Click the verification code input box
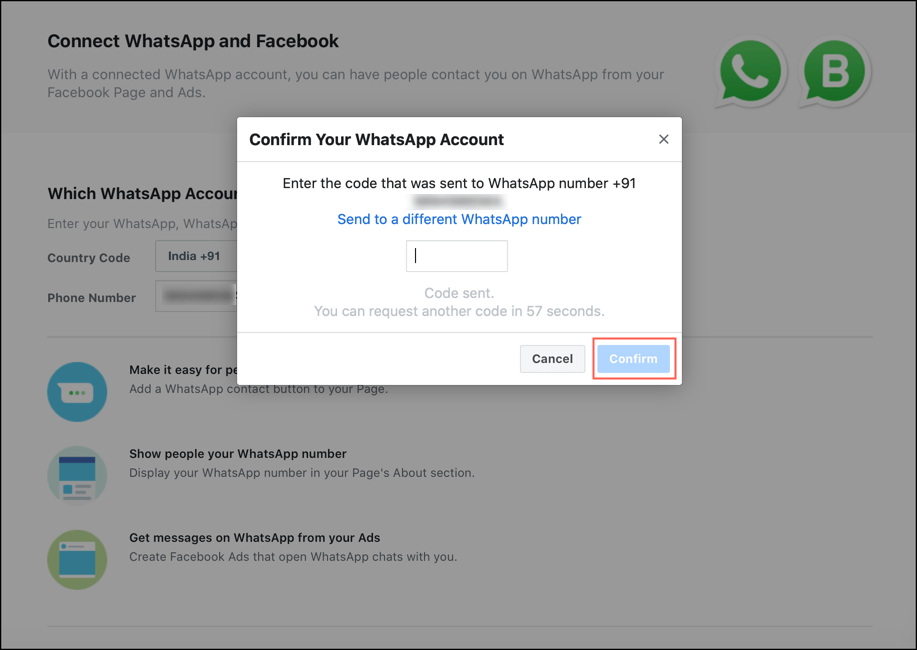Viewport: 917px width, 650px height. tap(457, 256)
